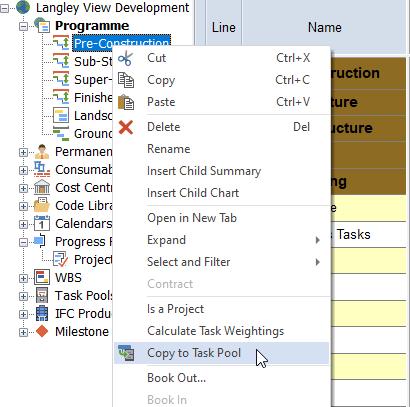Click the WBS icon
The width and height of the screenshot is (410, 407).
coord(42,277)
